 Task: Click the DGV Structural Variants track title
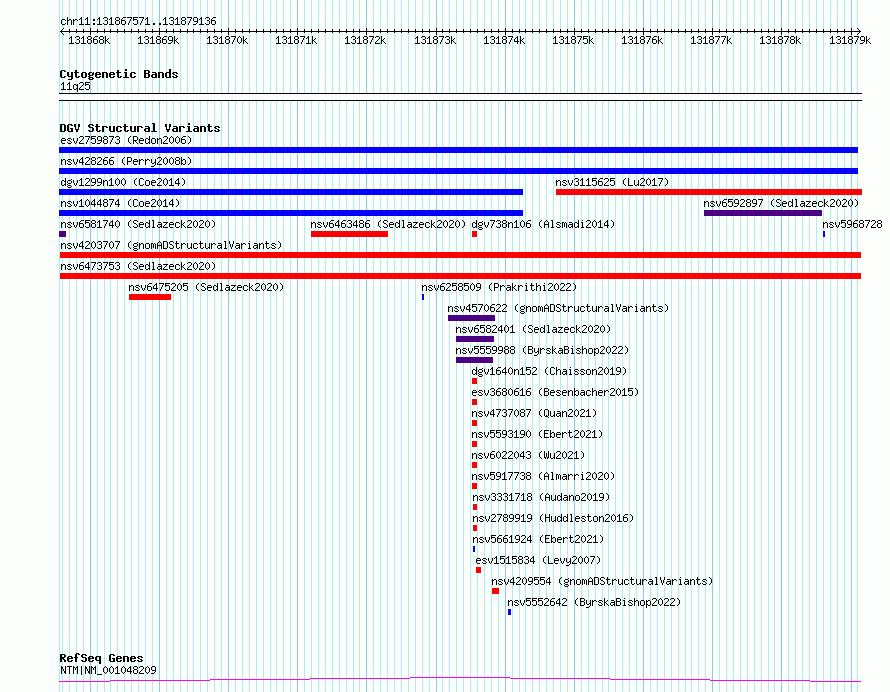pos(140,128)
